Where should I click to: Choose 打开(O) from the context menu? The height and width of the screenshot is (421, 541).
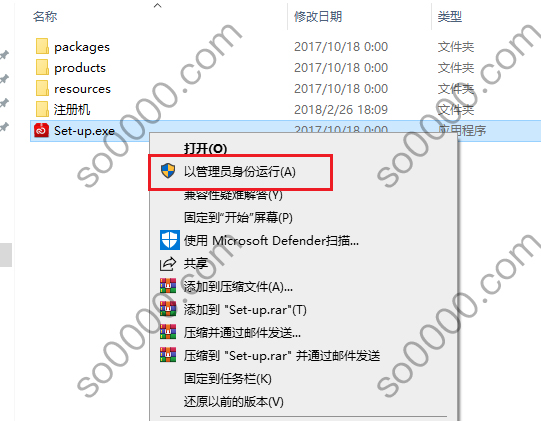pyautogui.click(x=205, y=149)
